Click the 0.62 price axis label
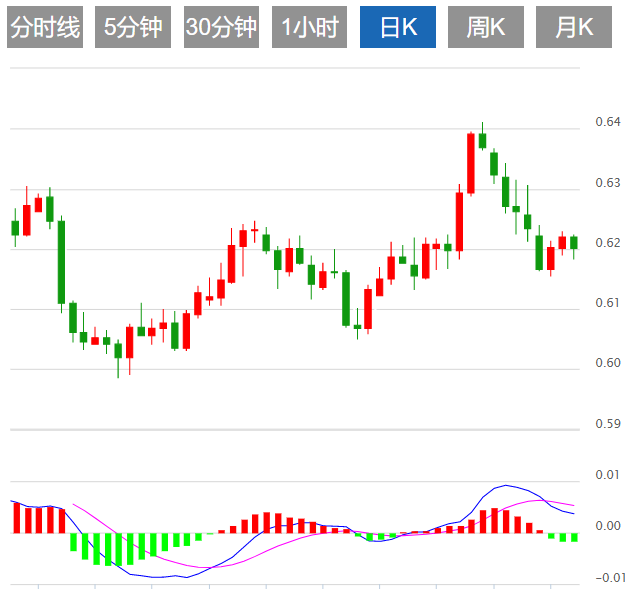This screenshot has height=589, width=635. tap(608, 243)
